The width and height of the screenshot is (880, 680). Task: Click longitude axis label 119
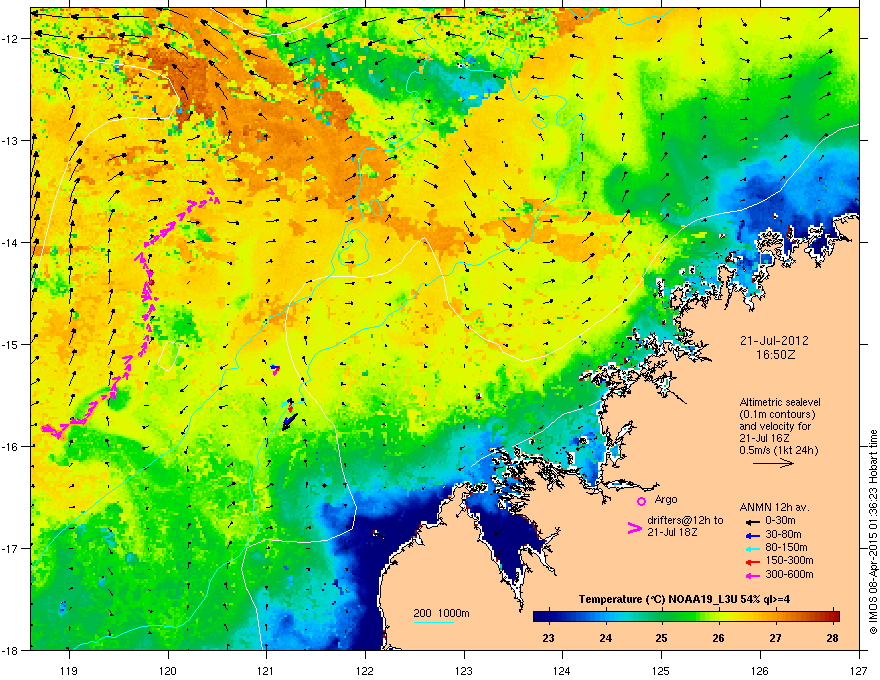[69, 670]
